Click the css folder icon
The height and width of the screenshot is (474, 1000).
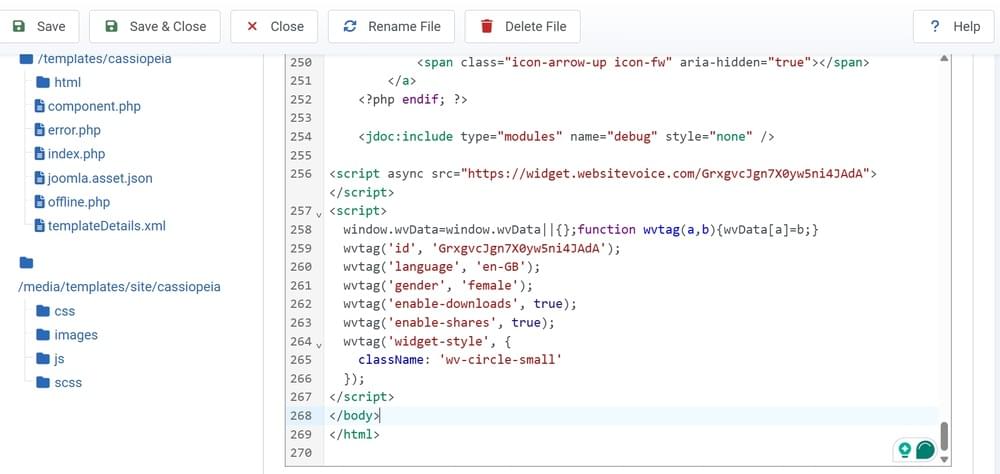coord(43,311)
